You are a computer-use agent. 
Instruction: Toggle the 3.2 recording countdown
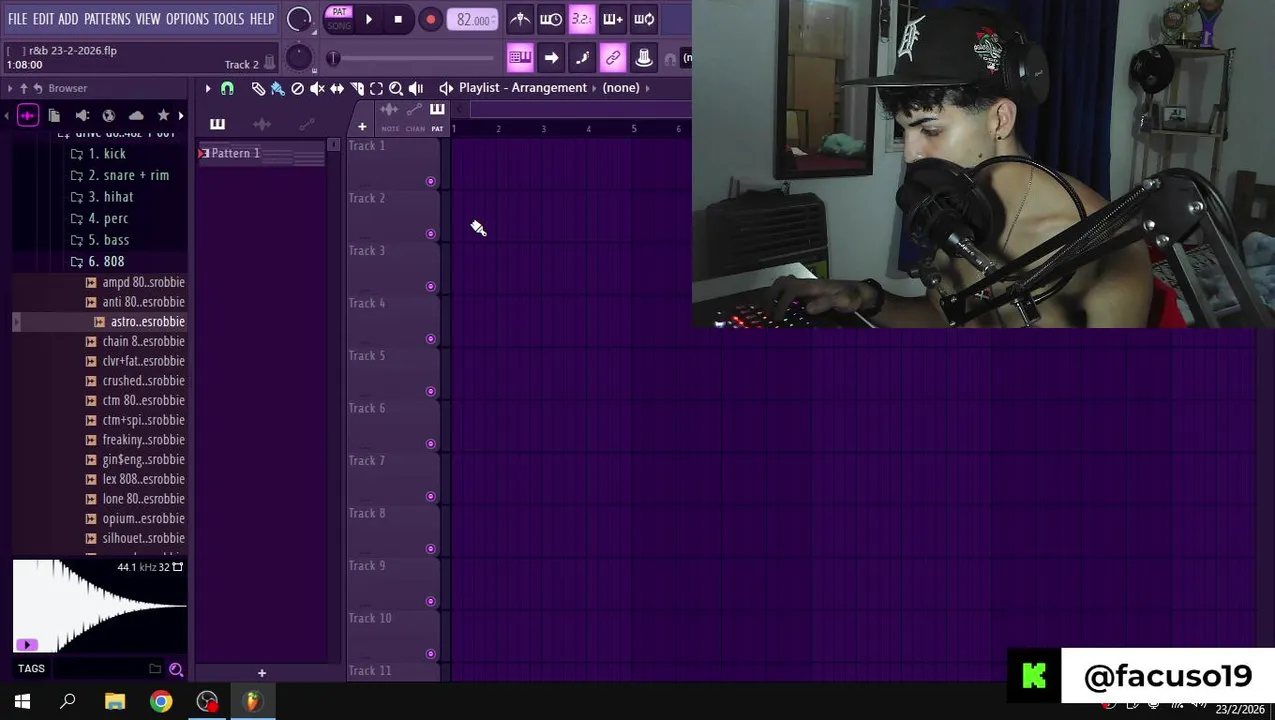581,19
